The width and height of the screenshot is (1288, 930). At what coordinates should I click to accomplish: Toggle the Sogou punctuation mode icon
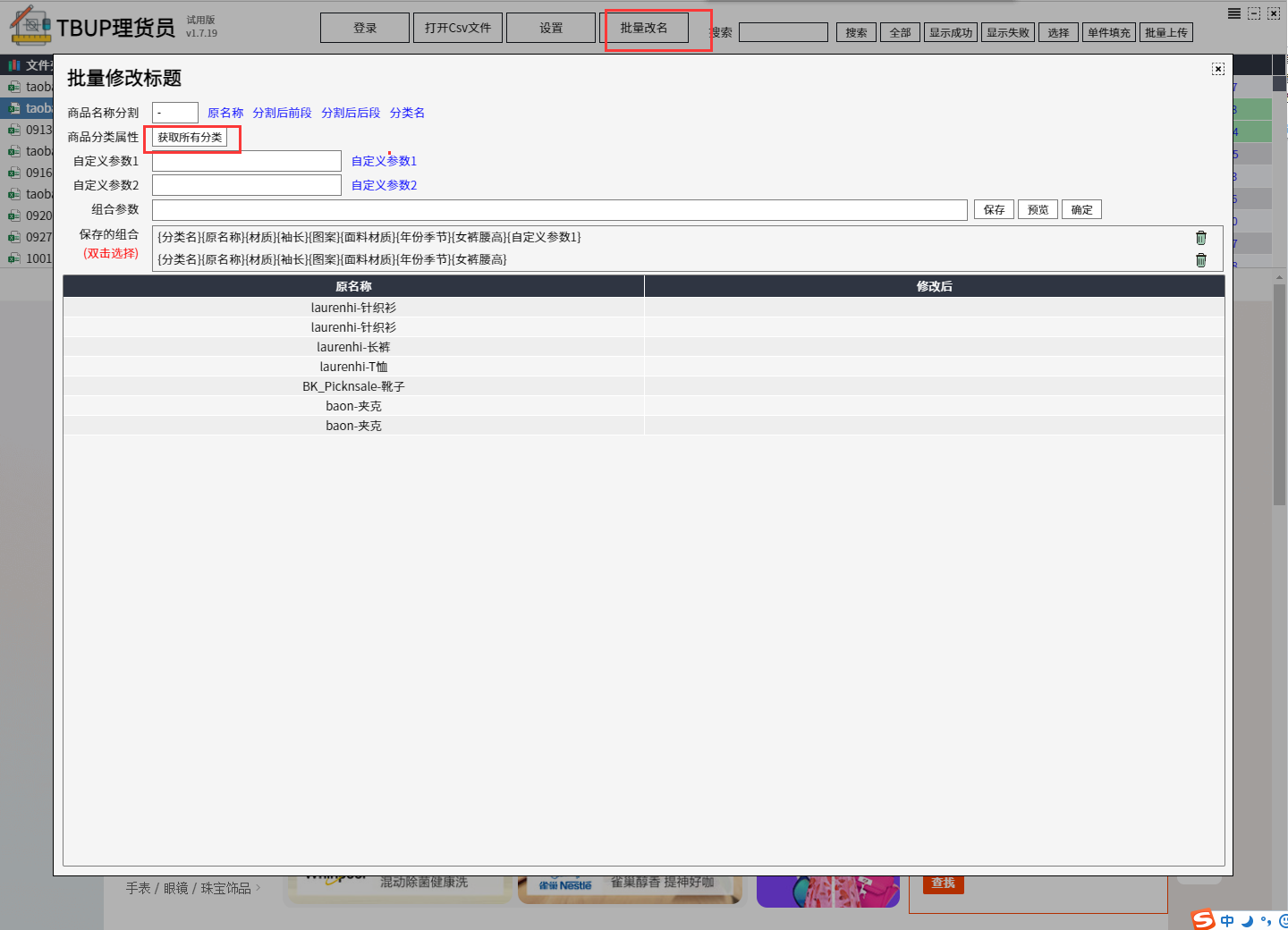click(1266, 920)
